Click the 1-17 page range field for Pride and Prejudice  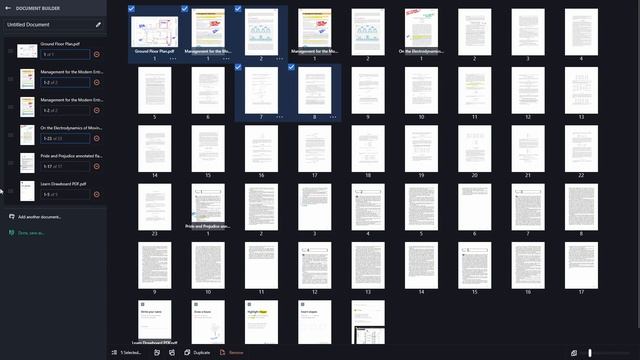(65, 167)
